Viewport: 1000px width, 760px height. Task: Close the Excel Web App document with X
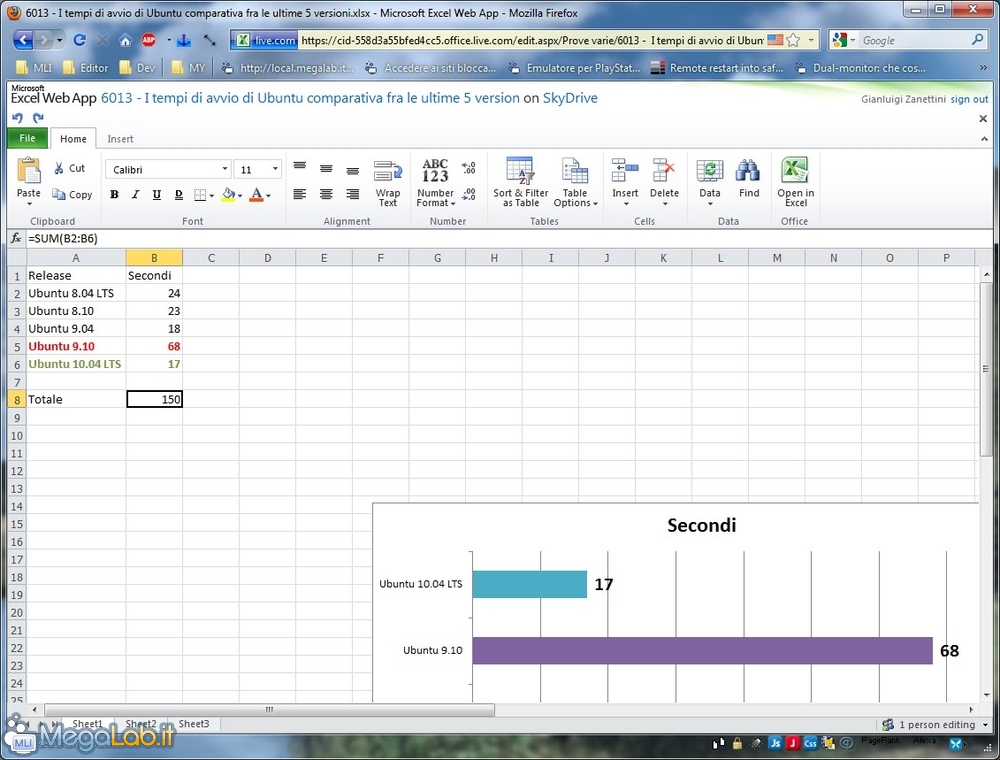click(983, 119)
